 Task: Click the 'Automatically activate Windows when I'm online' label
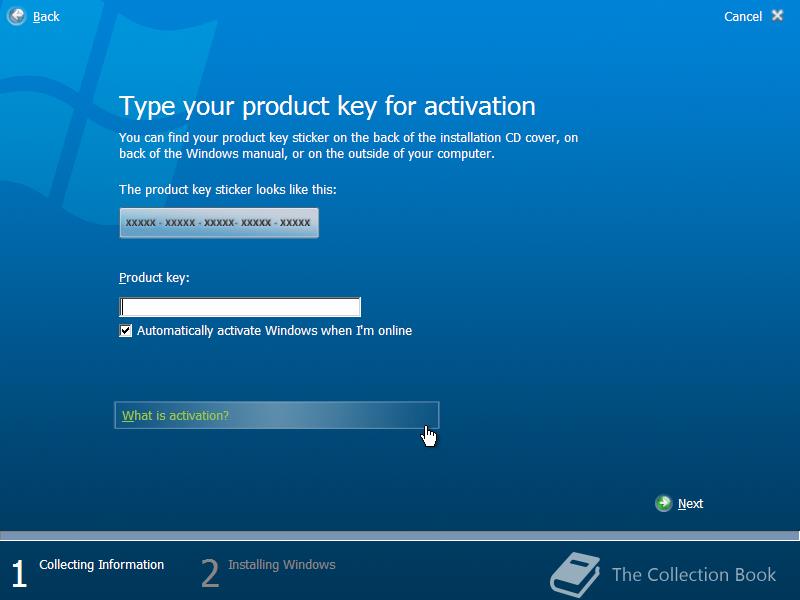(x=274, y=331)
